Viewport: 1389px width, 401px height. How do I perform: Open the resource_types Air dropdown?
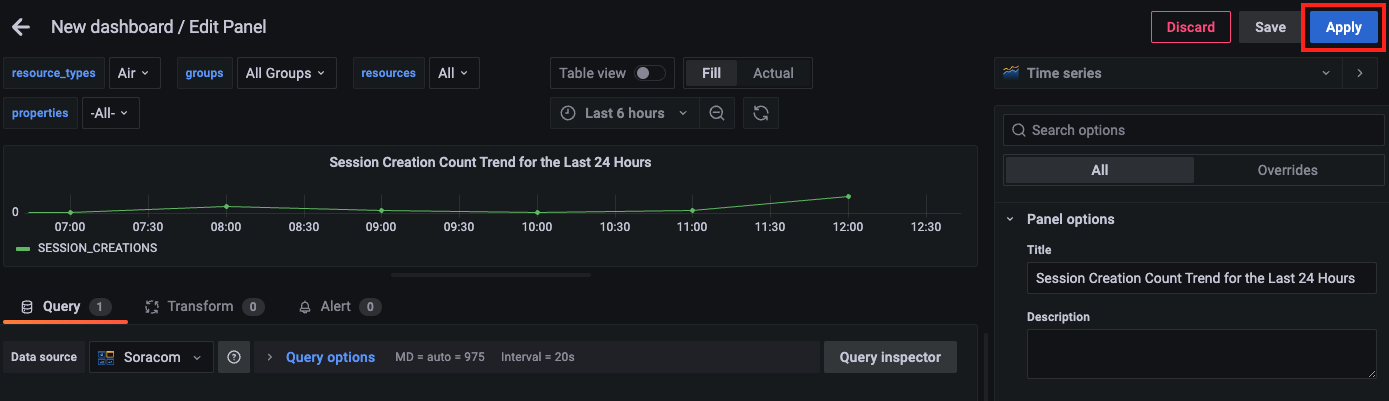click(x=134, y=73)
